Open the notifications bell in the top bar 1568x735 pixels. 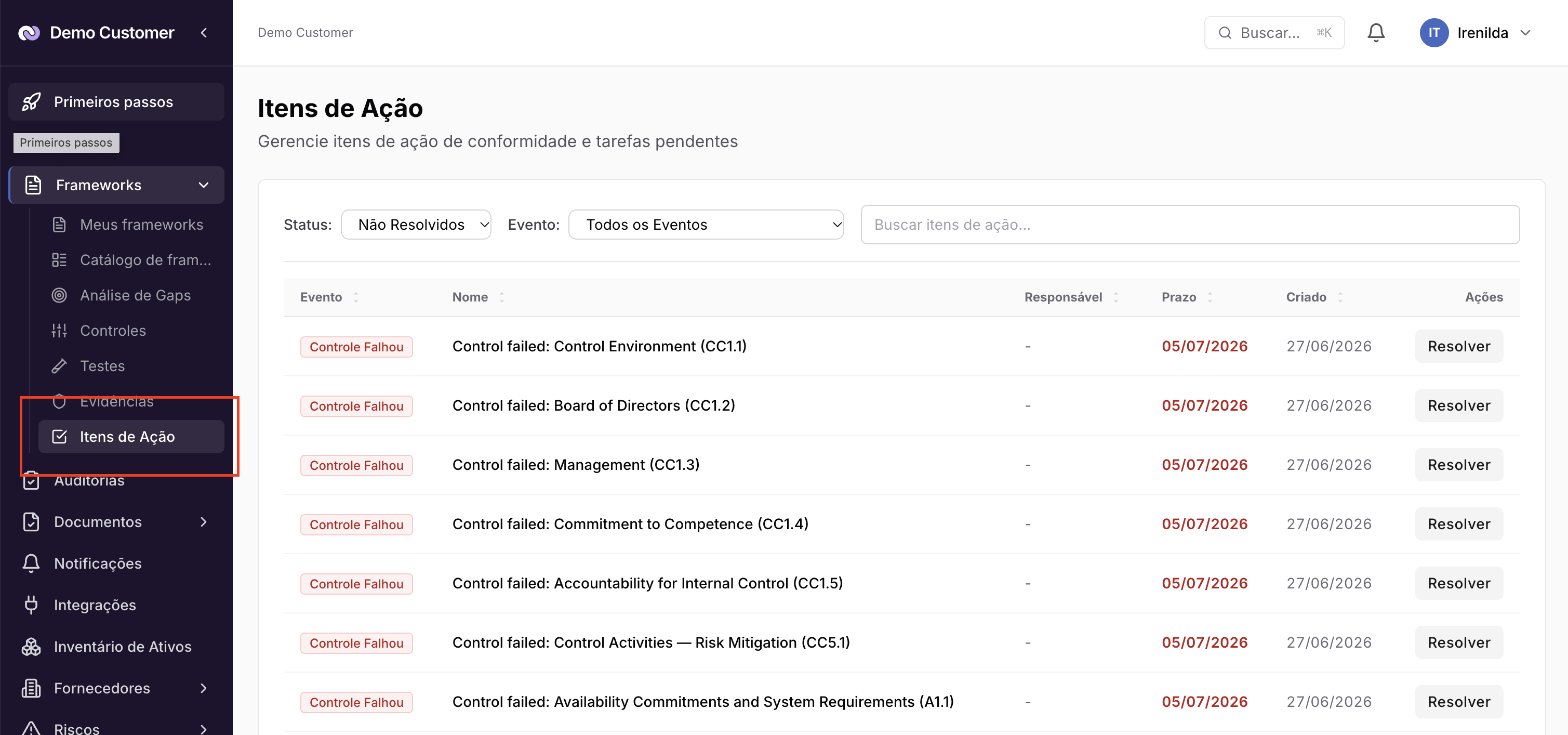tap(1376, 33)
